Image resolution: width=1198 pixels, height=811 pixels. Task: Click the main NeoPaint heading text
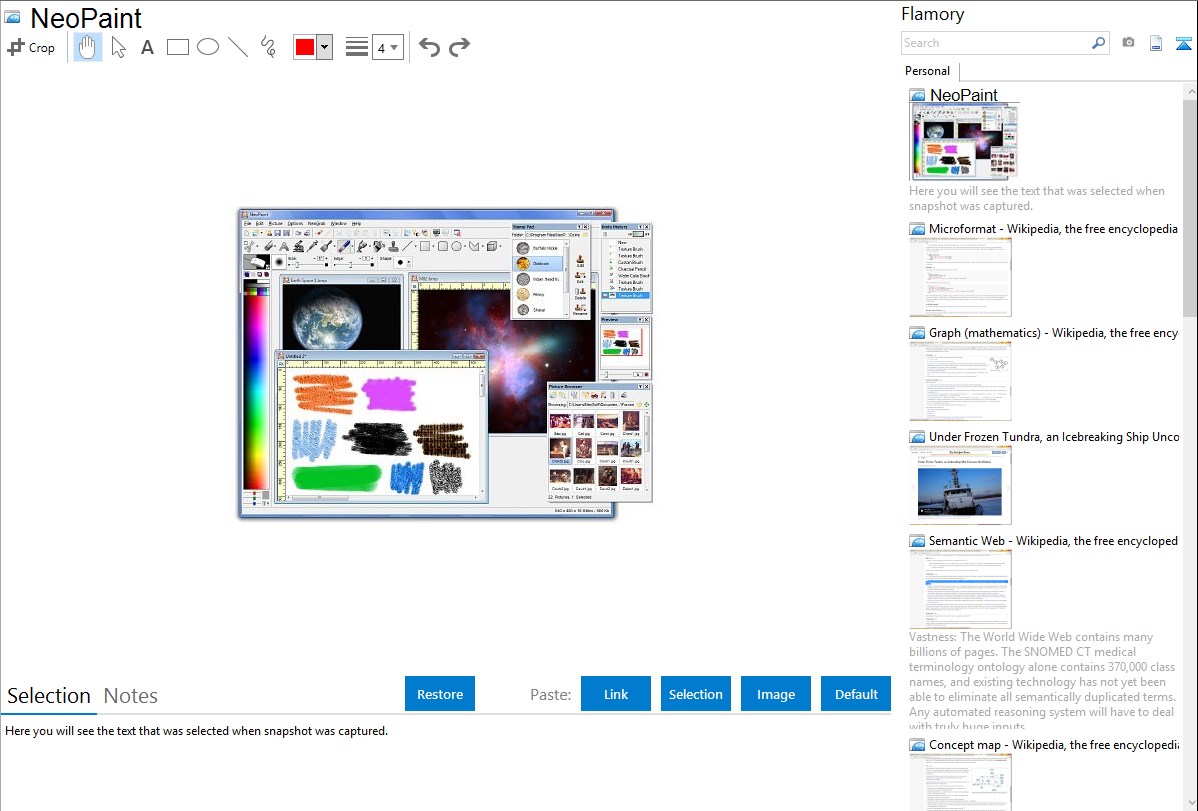[86, 18]
